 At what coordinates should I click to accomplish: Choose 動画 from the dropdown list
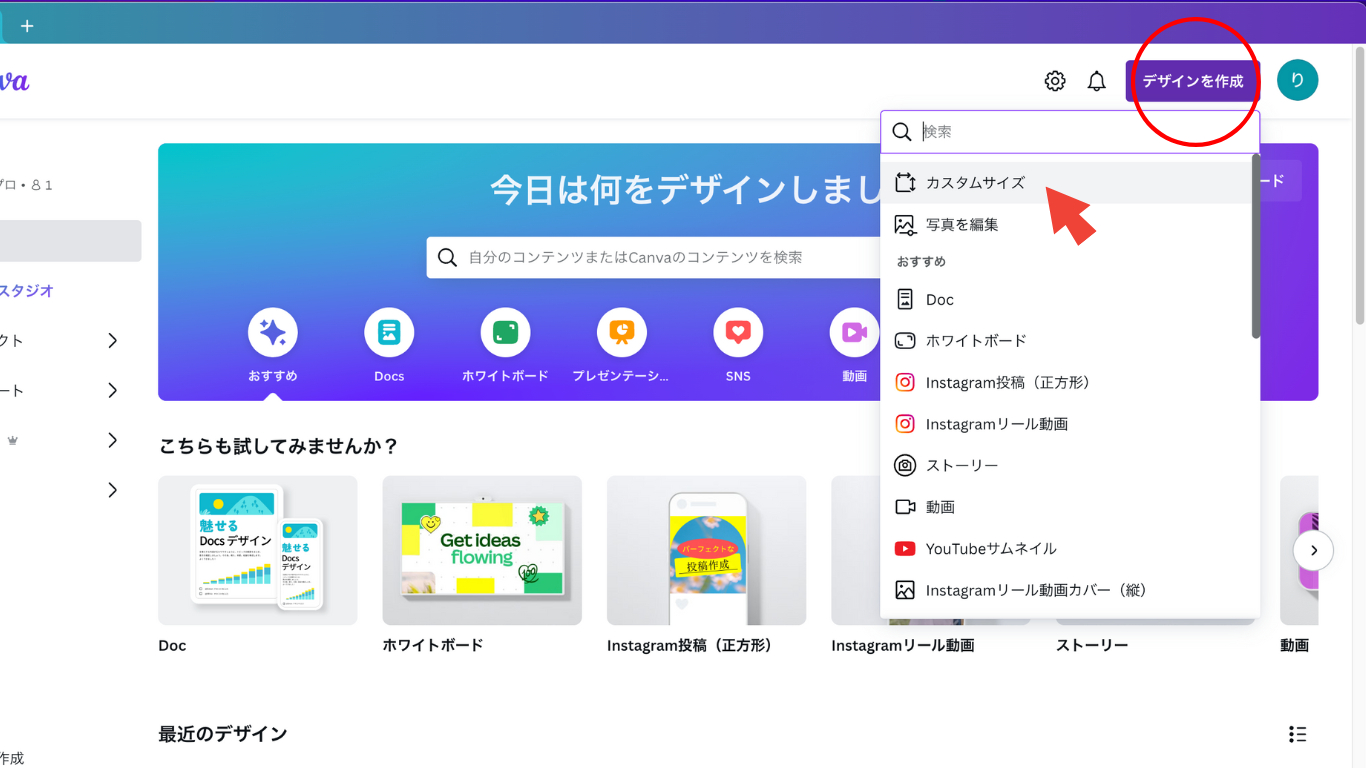(1066, 507)
